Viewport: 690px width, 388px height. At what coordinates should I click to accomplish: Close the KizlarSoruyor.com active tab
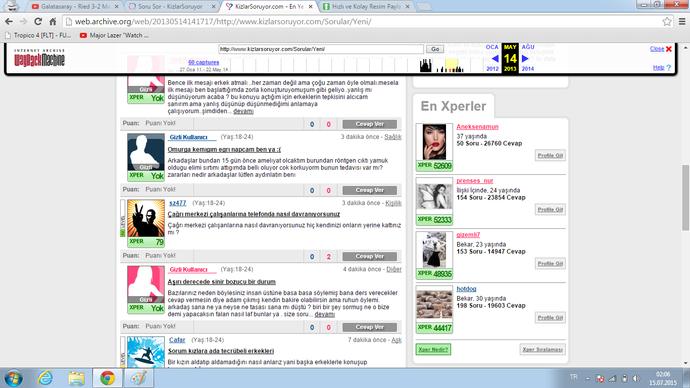pyautogui.click(x=311, y=7)
